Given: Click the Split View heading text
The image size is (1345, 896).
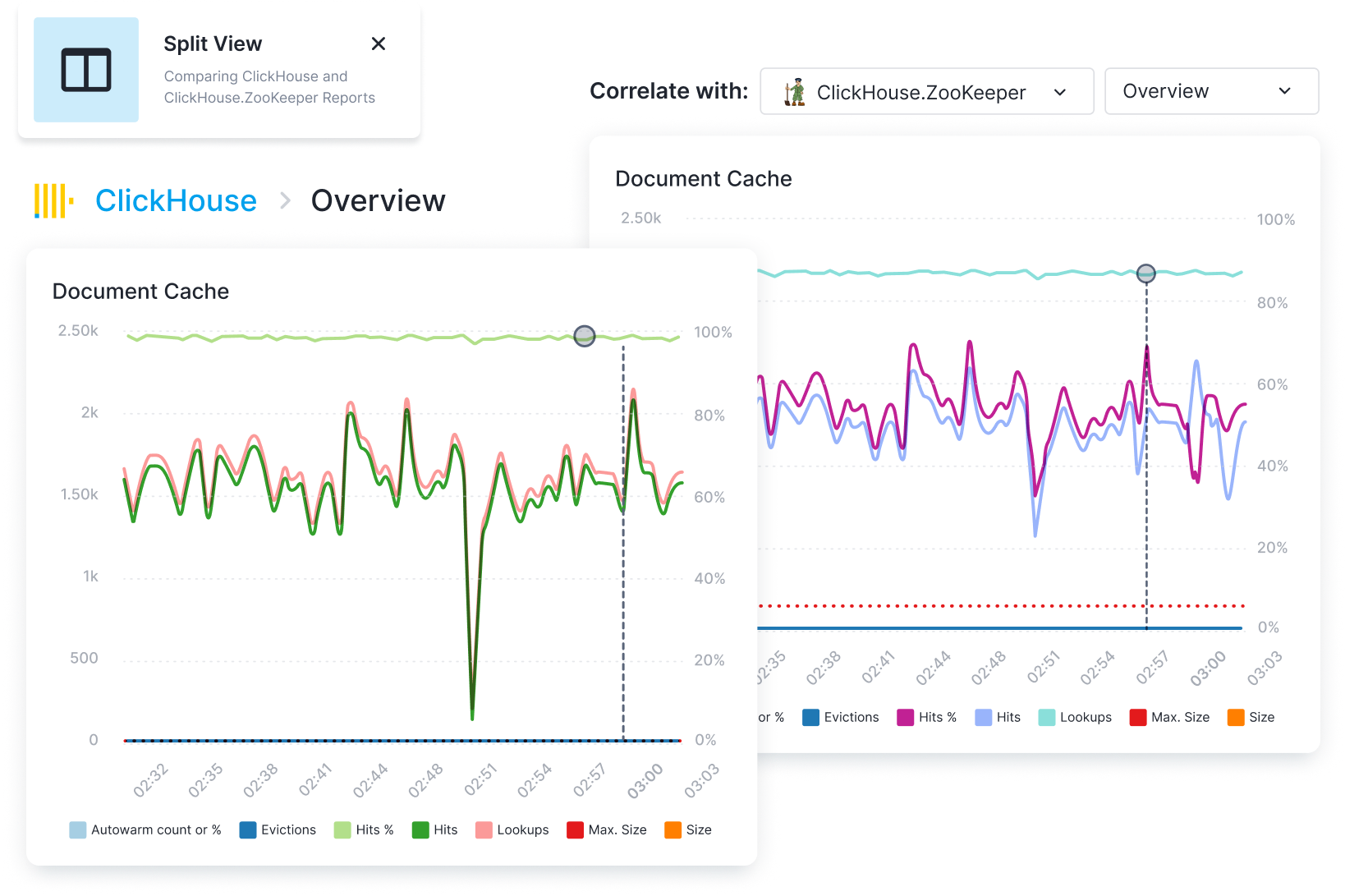Looking at the screenshot, I should [213, 44].
